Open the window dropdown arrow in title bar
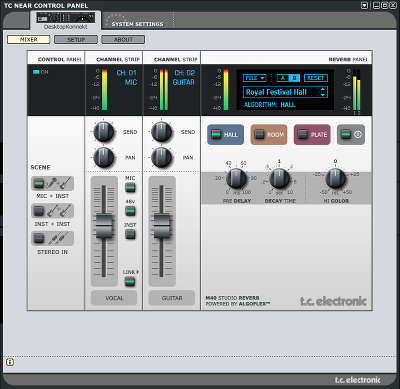 coord(365,5)
